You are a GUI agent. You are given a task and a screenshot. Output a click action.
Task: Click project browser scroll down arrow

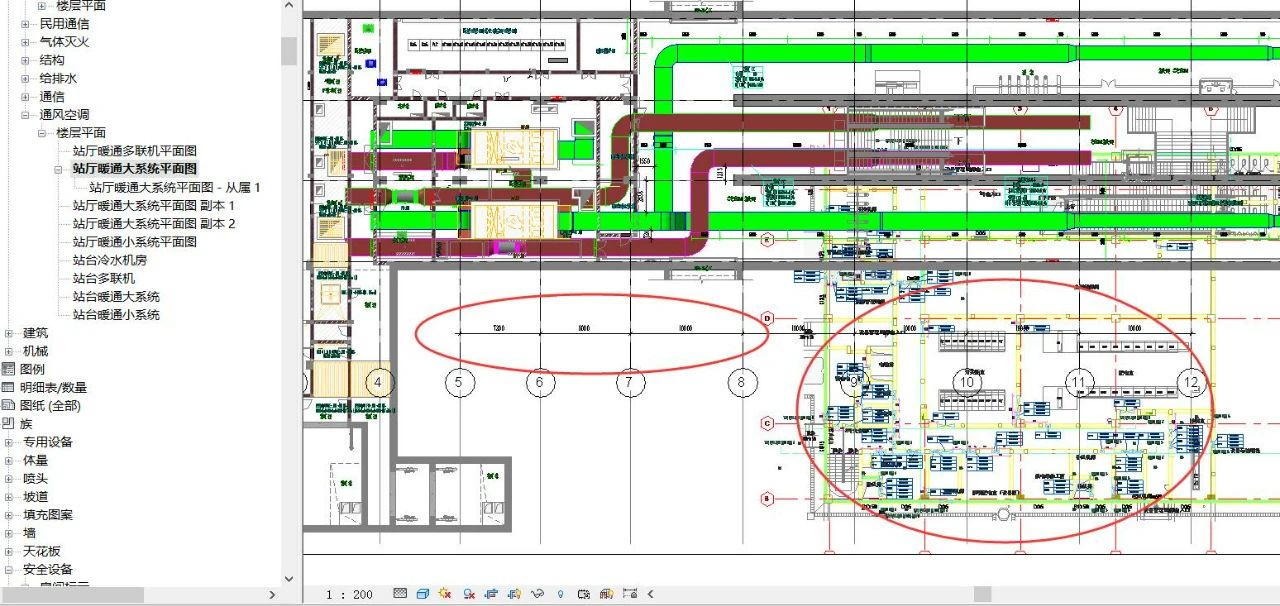pos(289,578)
